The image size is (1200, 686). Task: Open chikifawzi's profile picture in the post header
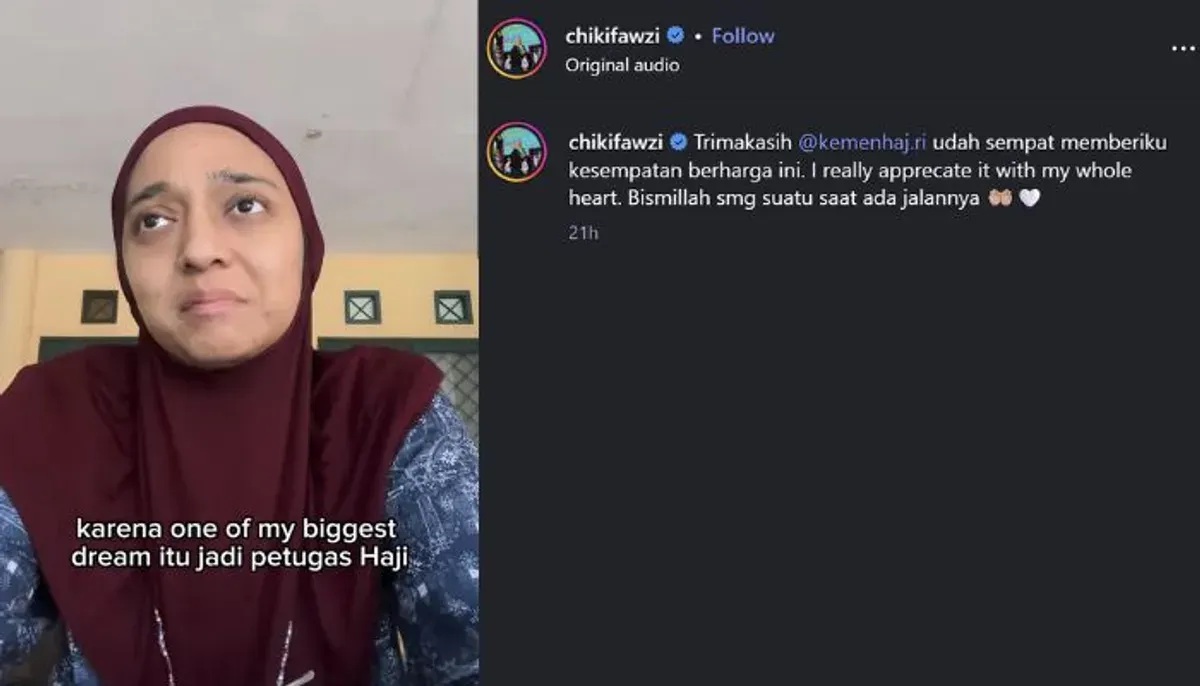tap(517, 48)
